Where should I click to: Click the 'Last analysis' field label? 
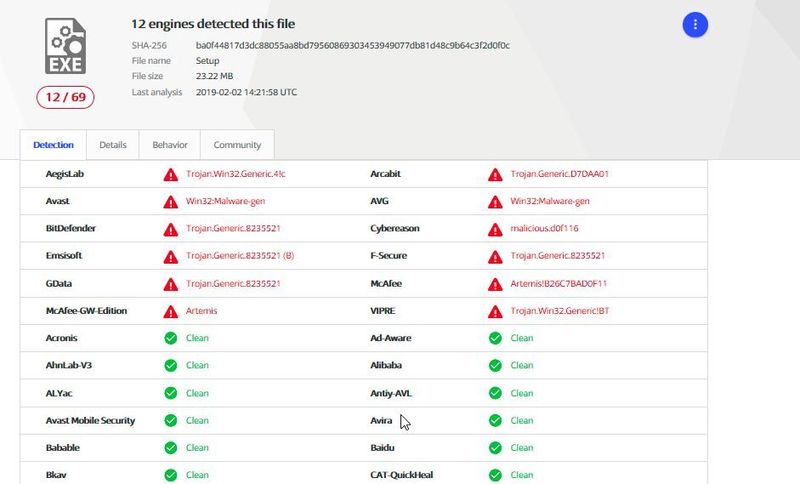(x=157, y=92)
